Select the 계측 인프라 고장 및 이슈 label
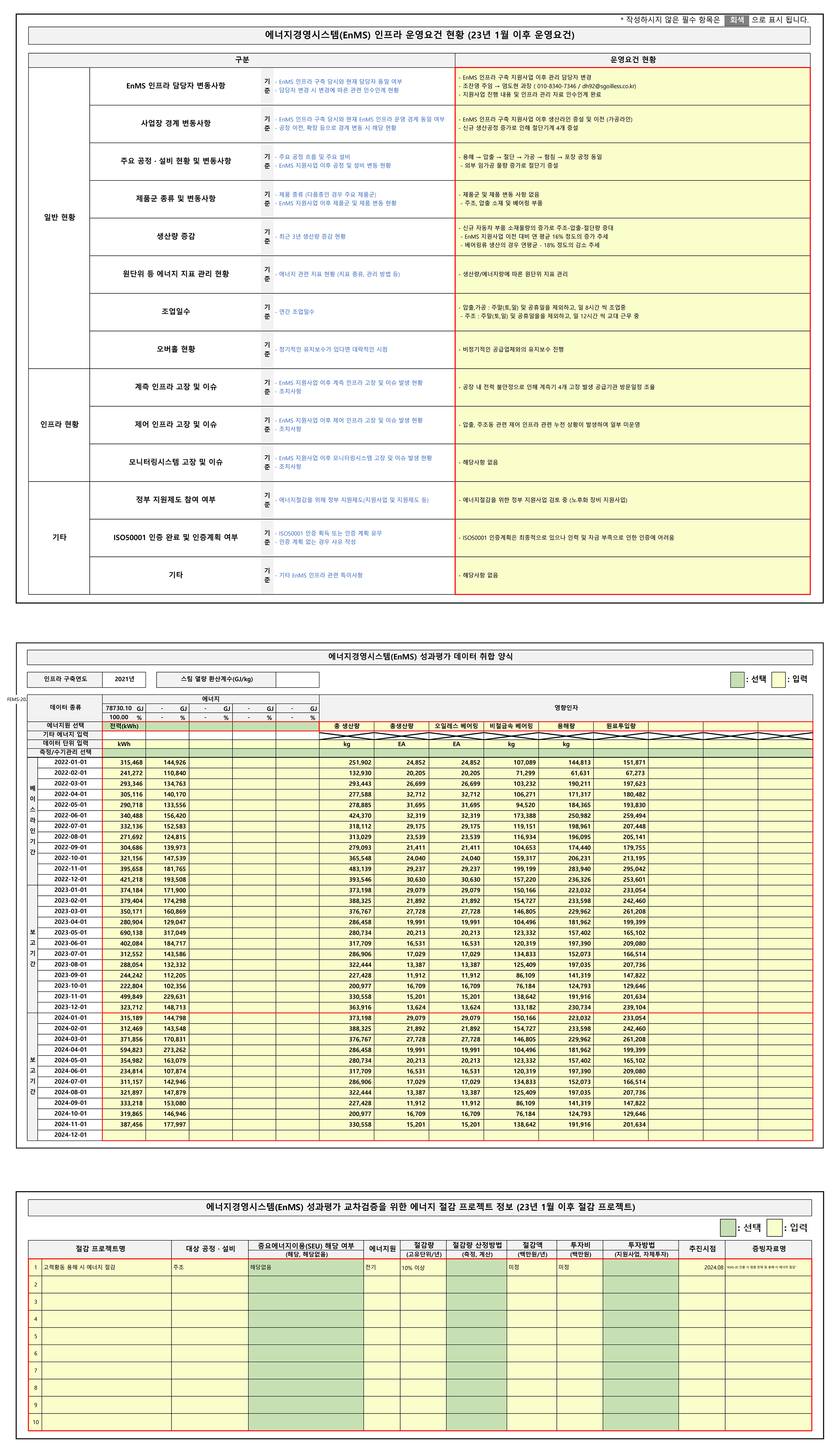The image size is (839, 1456). pos(175,387)
